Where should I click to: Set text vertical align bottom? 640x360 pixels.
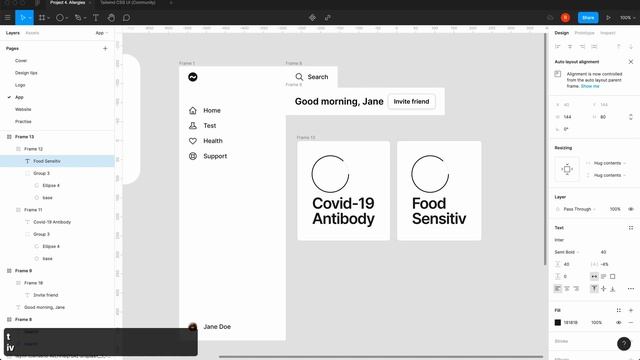(x=613, y=289)
